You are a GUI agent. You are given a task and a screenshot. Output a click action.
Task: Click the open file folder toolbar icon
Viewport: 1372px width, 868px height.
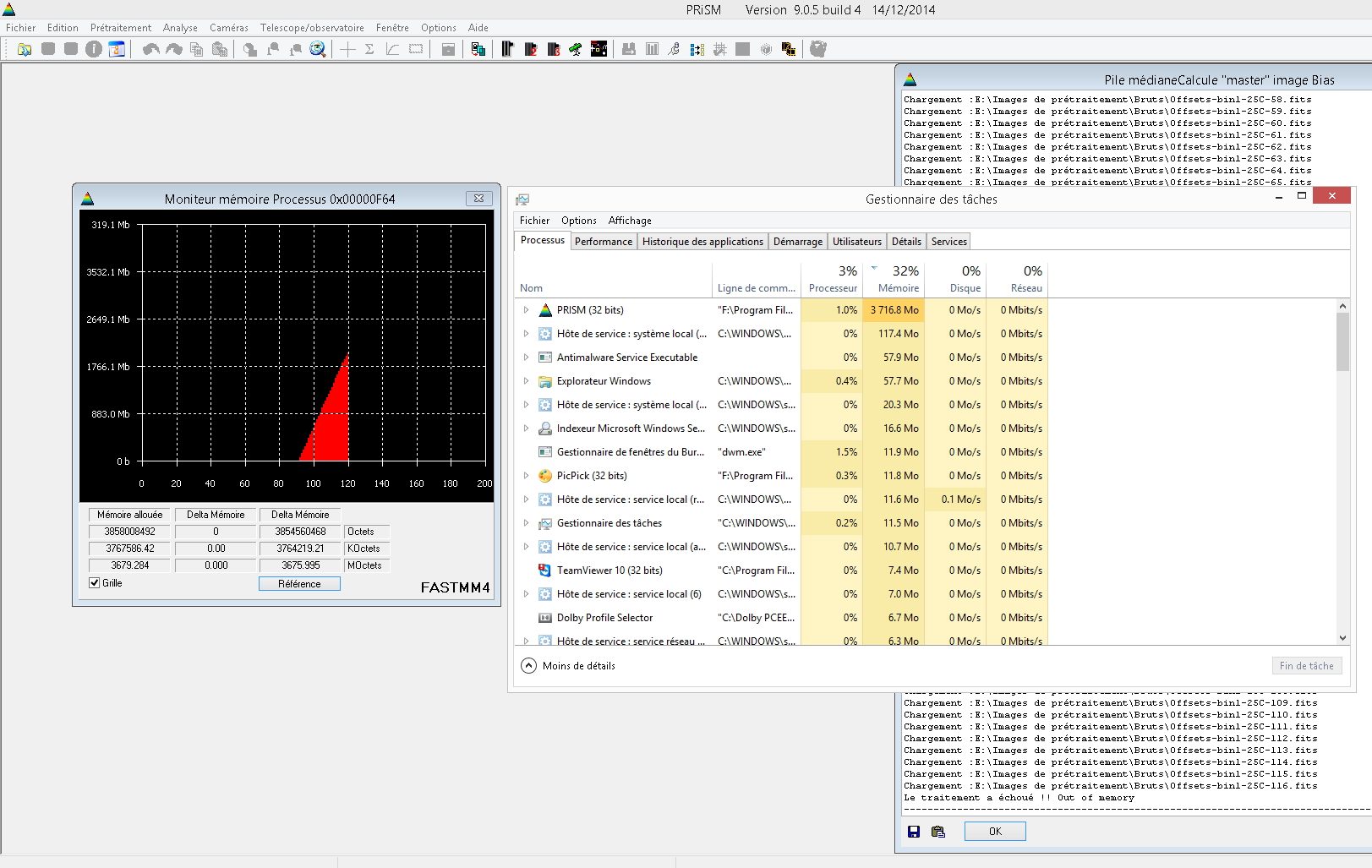25,49
